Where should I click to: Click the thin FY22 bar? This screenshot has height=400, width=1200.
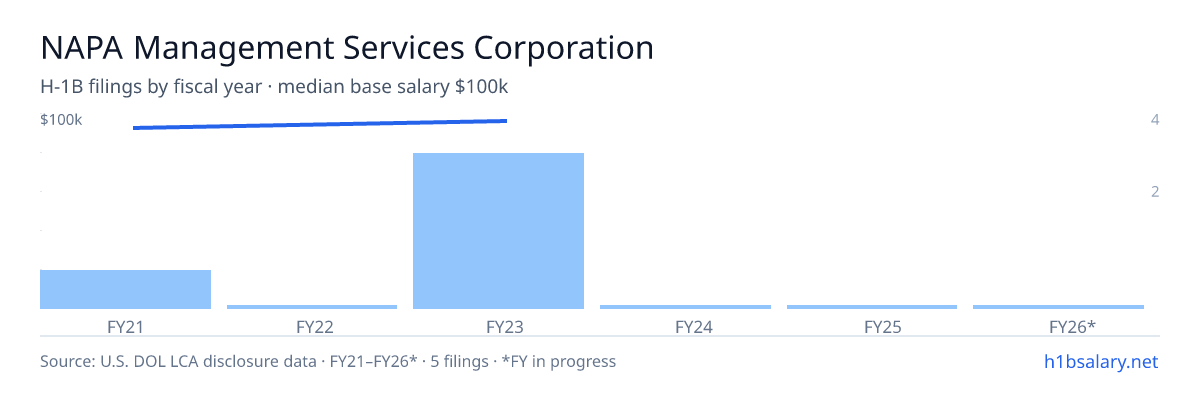312,307
